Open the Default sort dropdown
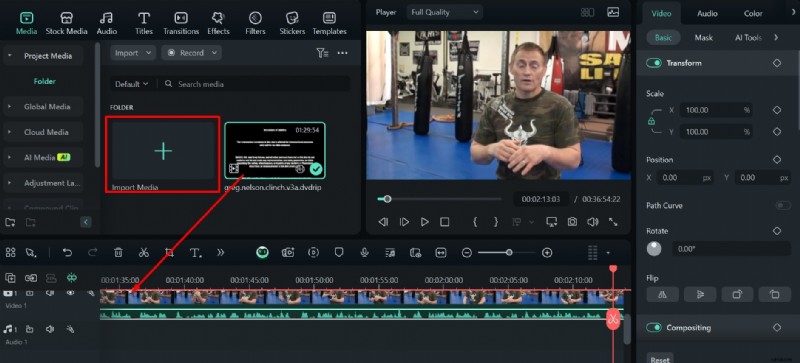800x363 pixels. coord(132,84)
